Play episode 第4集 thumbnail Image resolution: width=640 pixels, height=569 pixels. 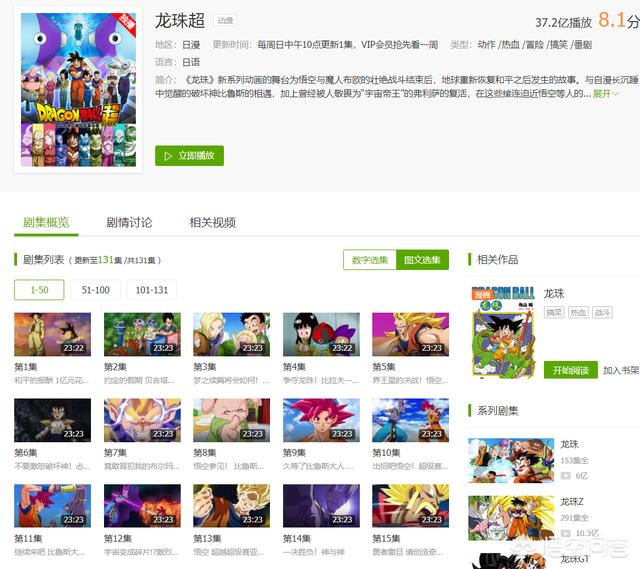[321, 334]
